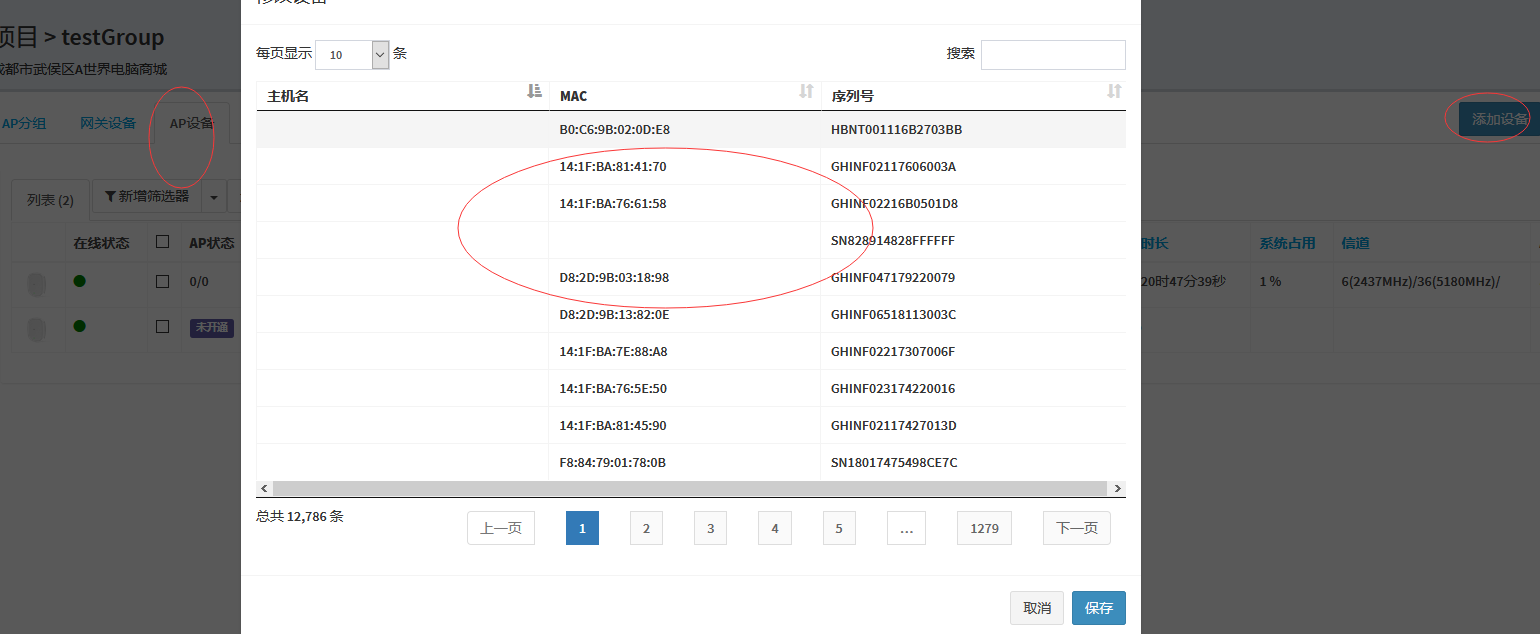
Task: Click the MAC column sort icon
Action: coord(806,92)
